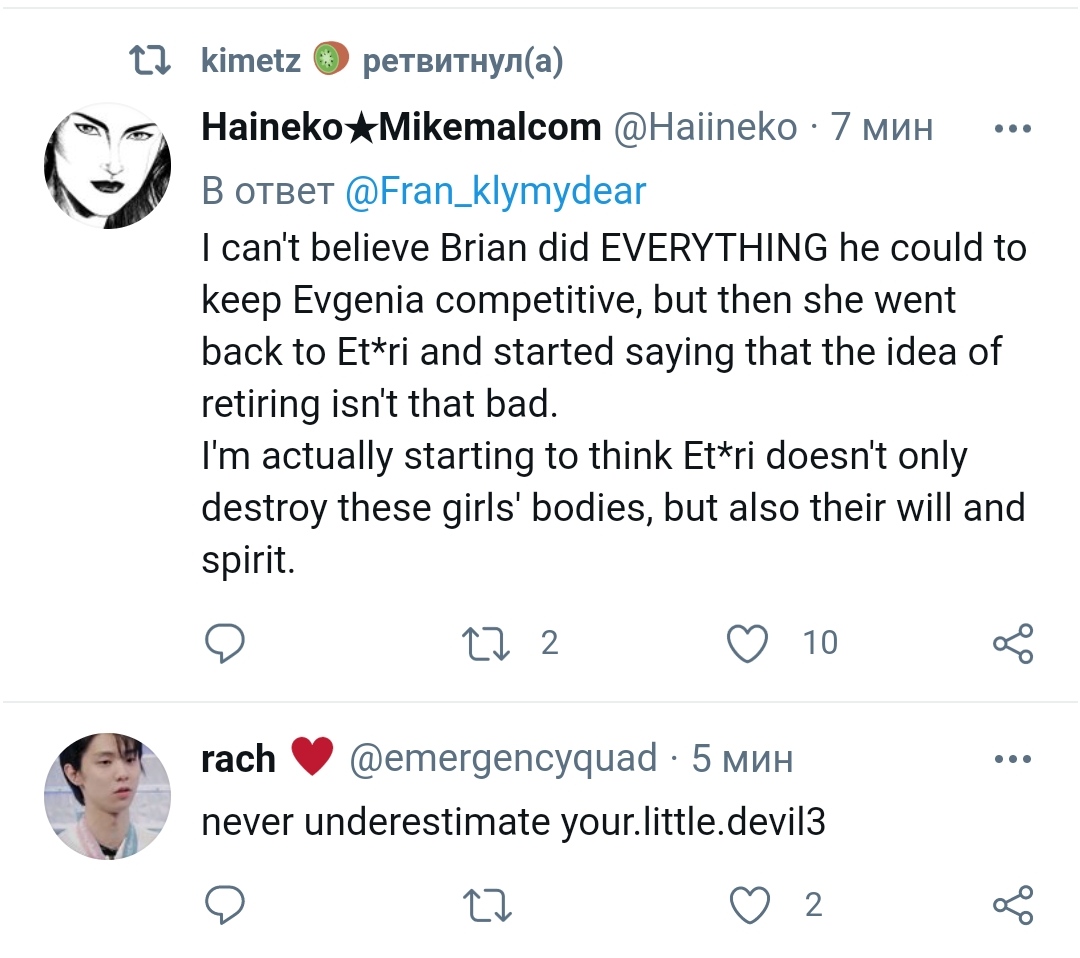
Task: Open rach's profile avatar
Action: (x=108, y=796)
